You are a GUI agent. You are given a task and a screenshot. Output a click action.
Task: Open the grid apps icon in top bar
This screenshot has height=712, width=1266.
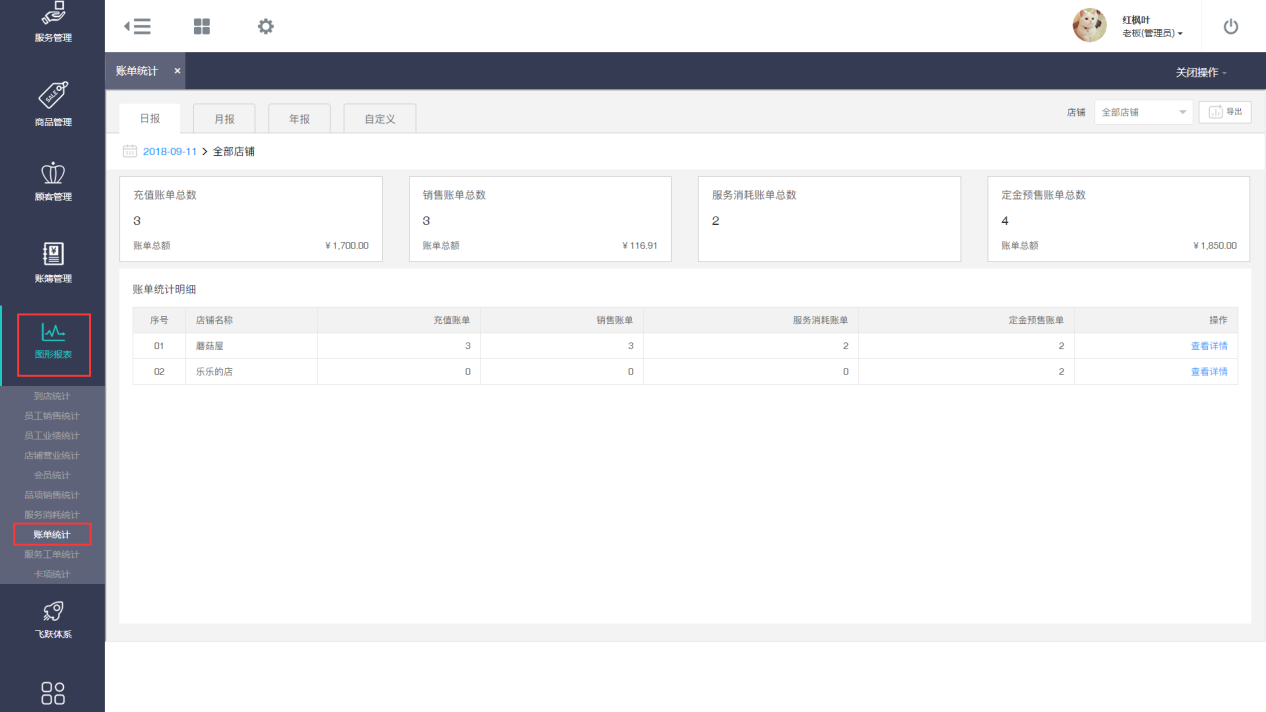click(x=202, y=27)
